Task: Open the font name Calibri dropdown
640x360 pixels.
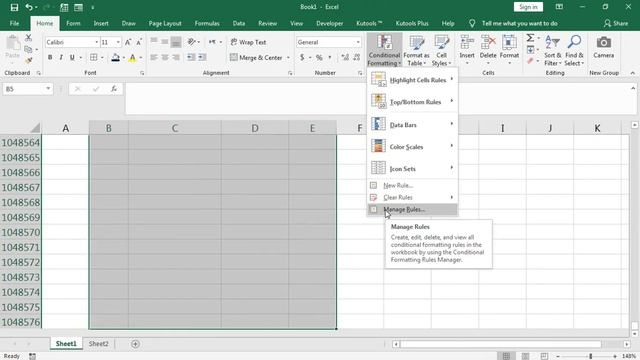Action: coord(96,42)
